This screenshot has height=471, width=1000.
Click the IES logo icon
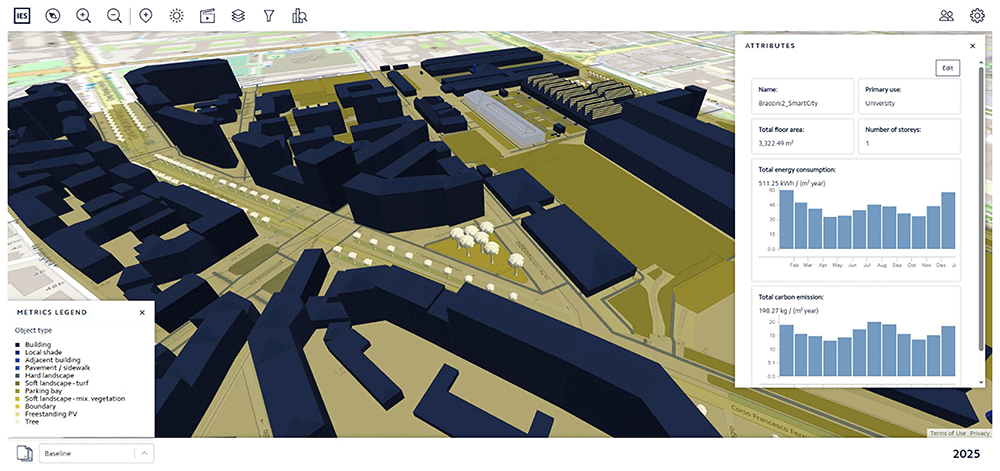point(22,16)
